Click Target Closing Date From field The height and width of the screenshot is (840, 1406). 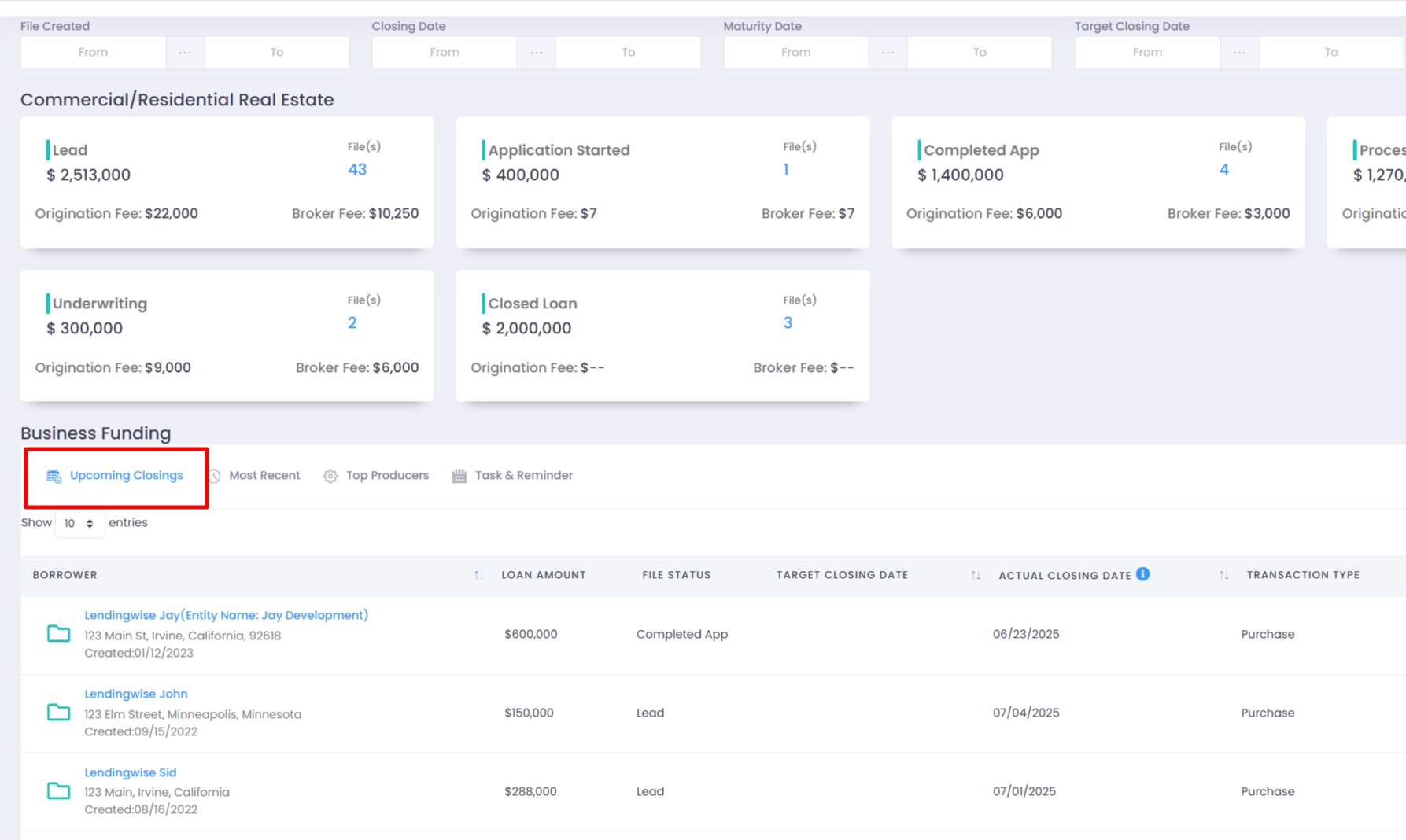pos(1147,52)
